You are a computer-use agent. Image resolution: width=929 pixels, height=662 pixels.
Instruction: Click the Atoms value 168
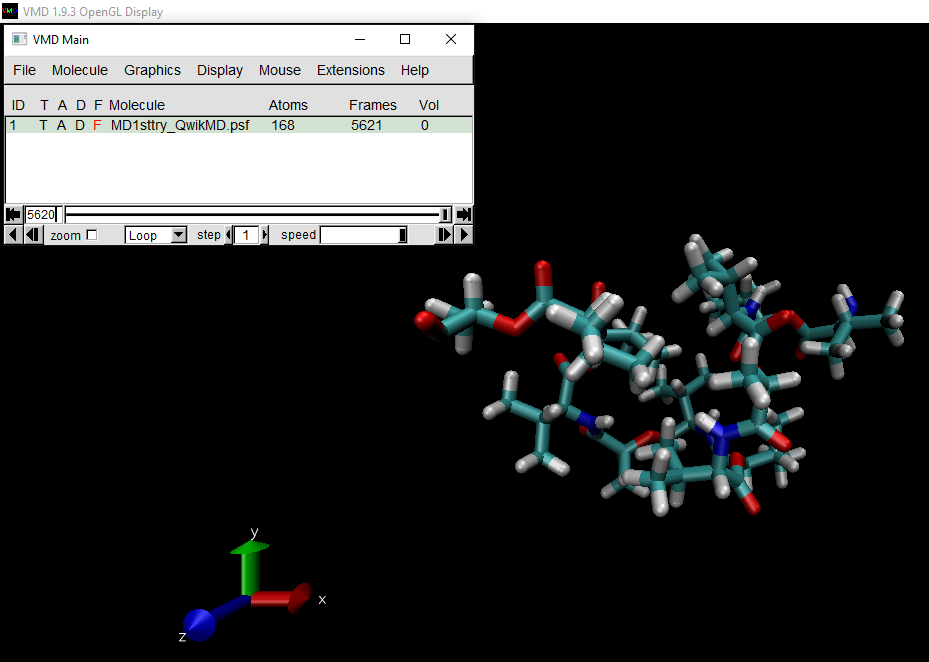pos(283,125)
